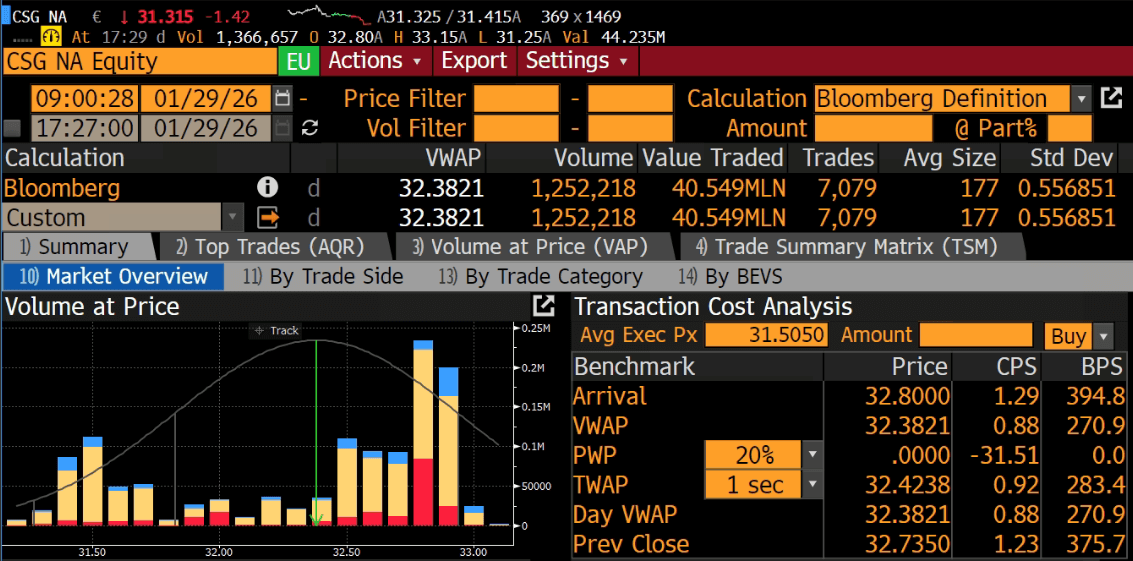The image size is (1133, 561).
Task: Click pop-out icon beside Calculation dropdown
Action: coord(1110,98)
